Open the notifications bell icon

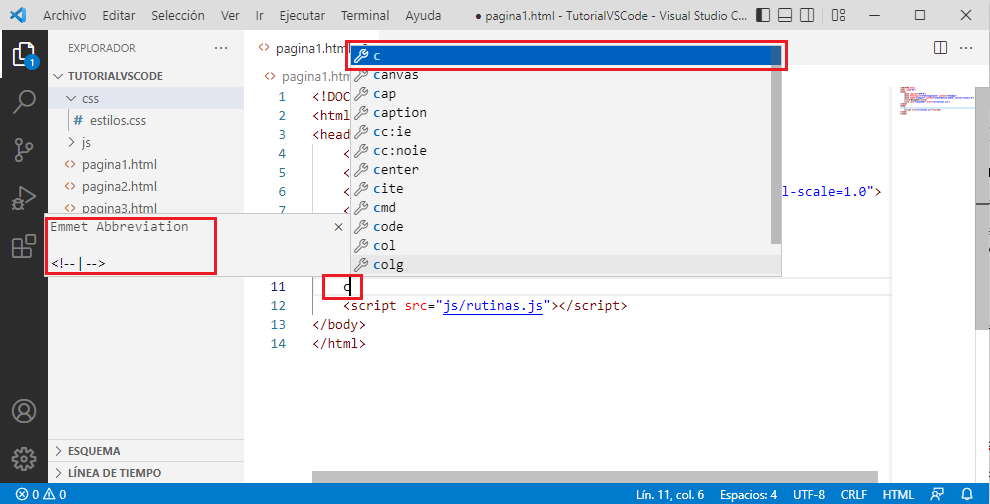[x=967, y=495]
